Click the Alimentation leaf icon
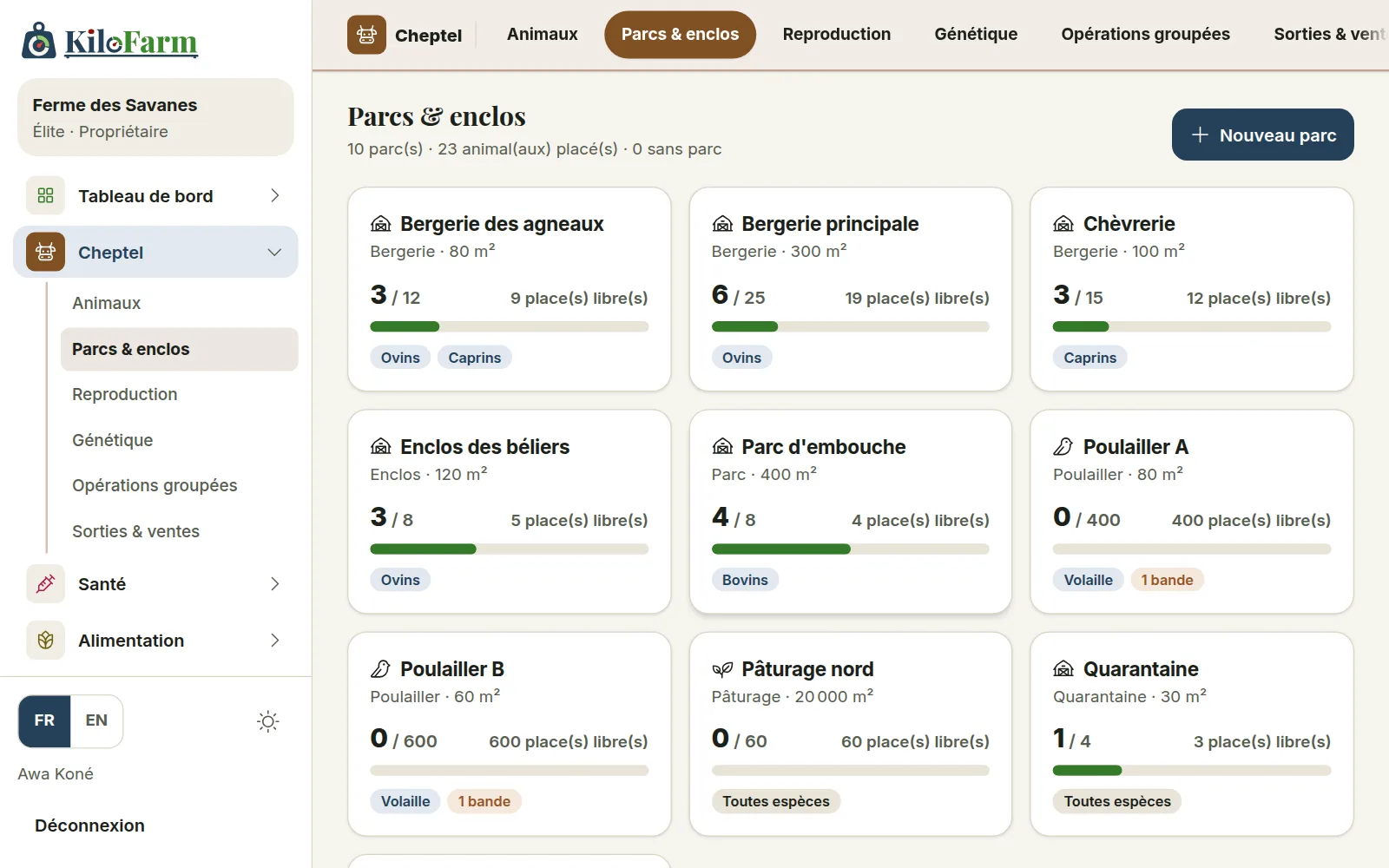The width and height of the screenshot is (1389, 868). [45, 640]
